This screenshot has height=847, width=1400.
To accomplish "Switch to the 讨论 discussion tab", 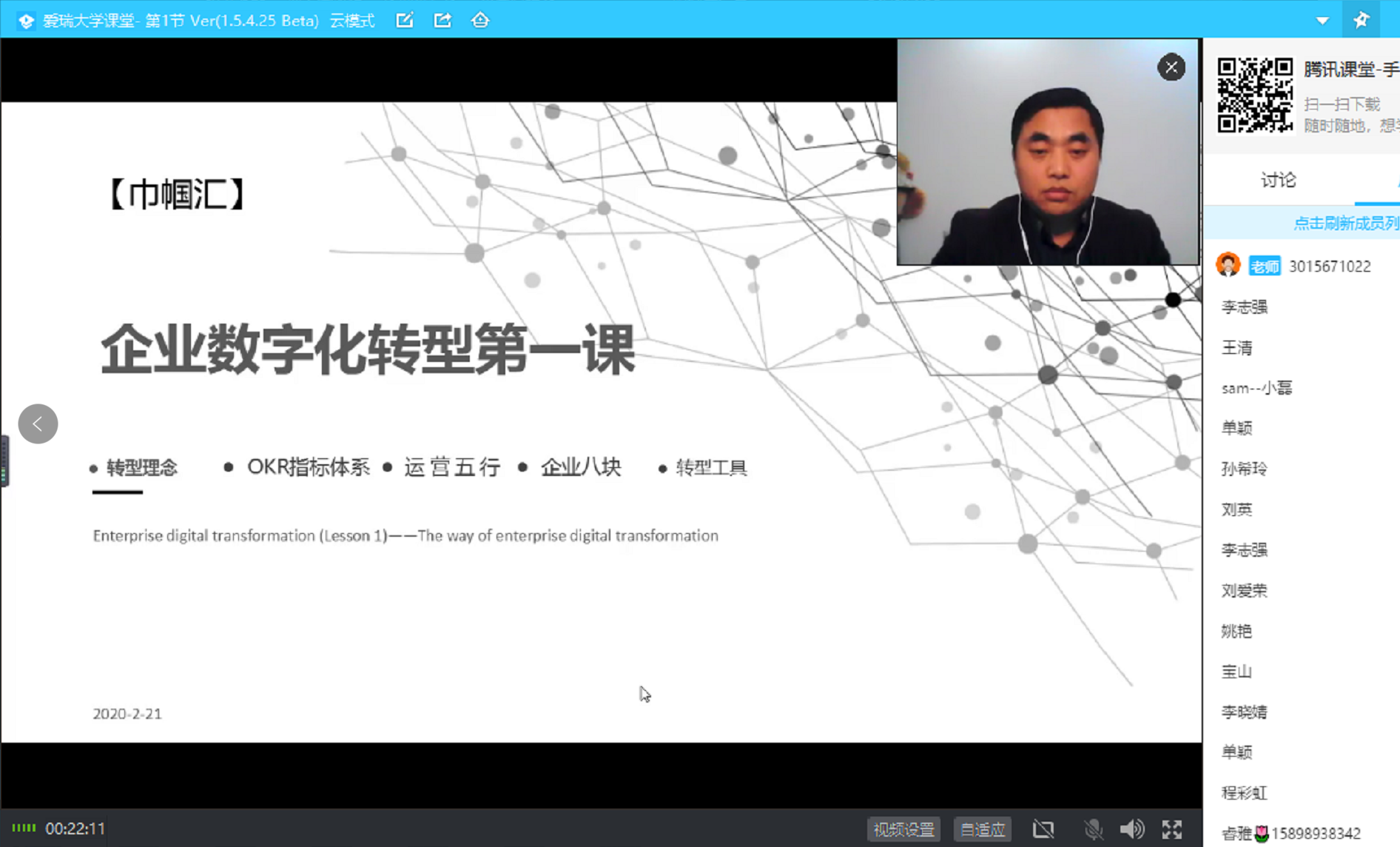I will 1278,180.
